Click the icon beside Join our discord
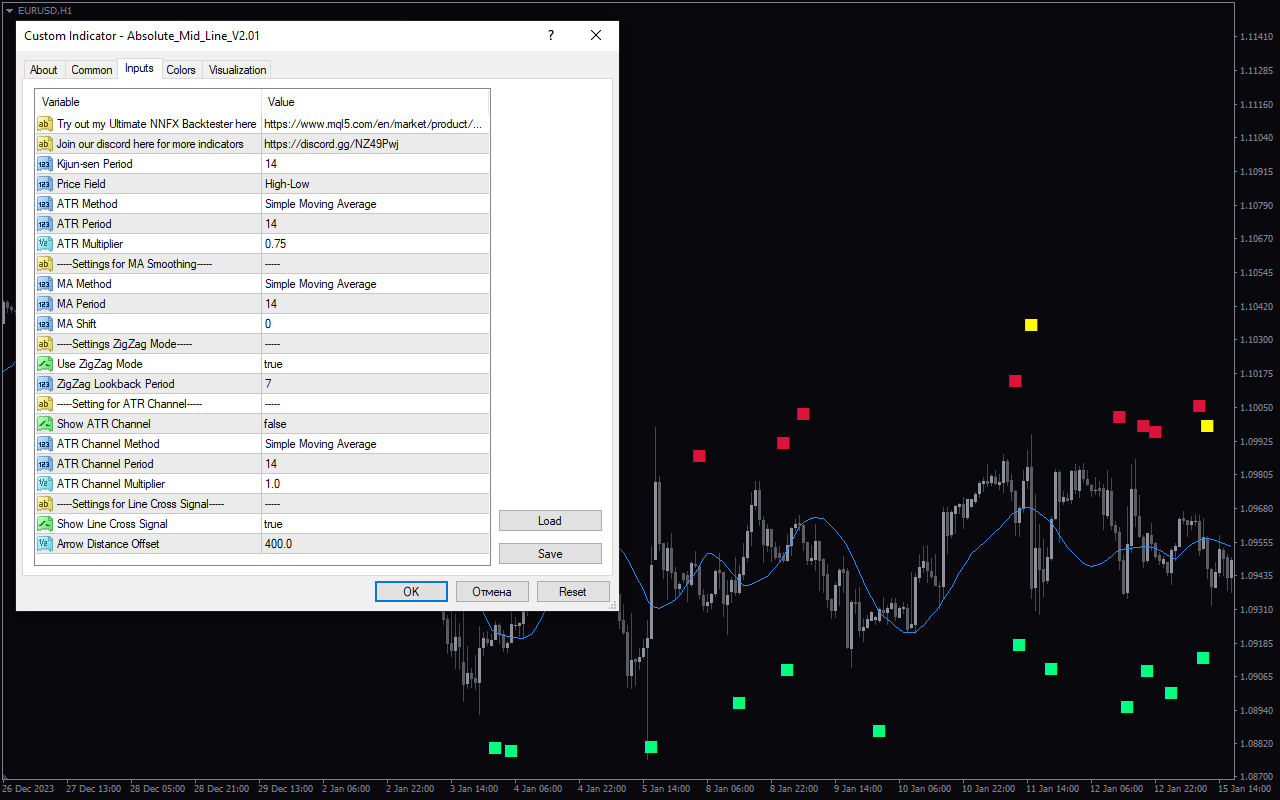The height and width of the screenshot is (800, 1280). [45, 144]
